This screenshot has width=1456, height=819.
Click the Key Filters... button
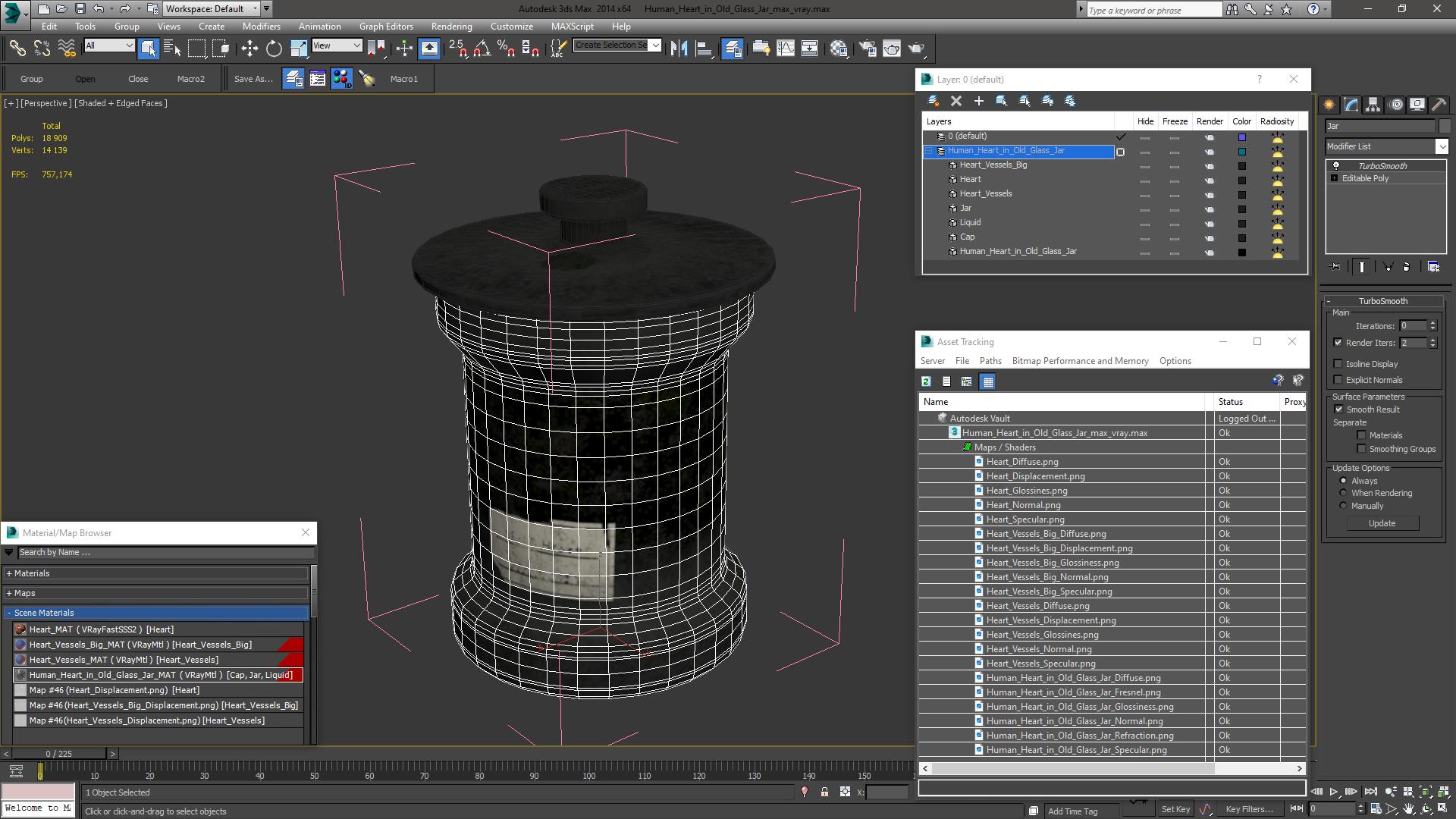click(x=1250, y=809)
